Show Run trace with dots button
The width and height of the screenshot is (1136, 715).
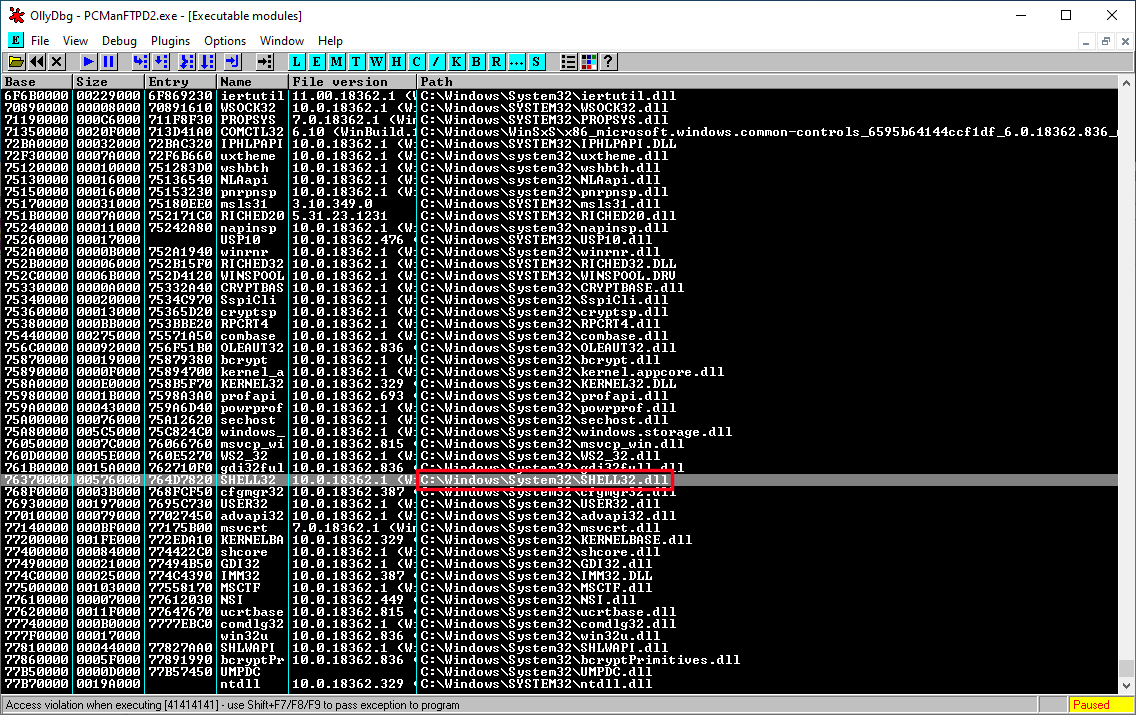(x=516, y=62)
